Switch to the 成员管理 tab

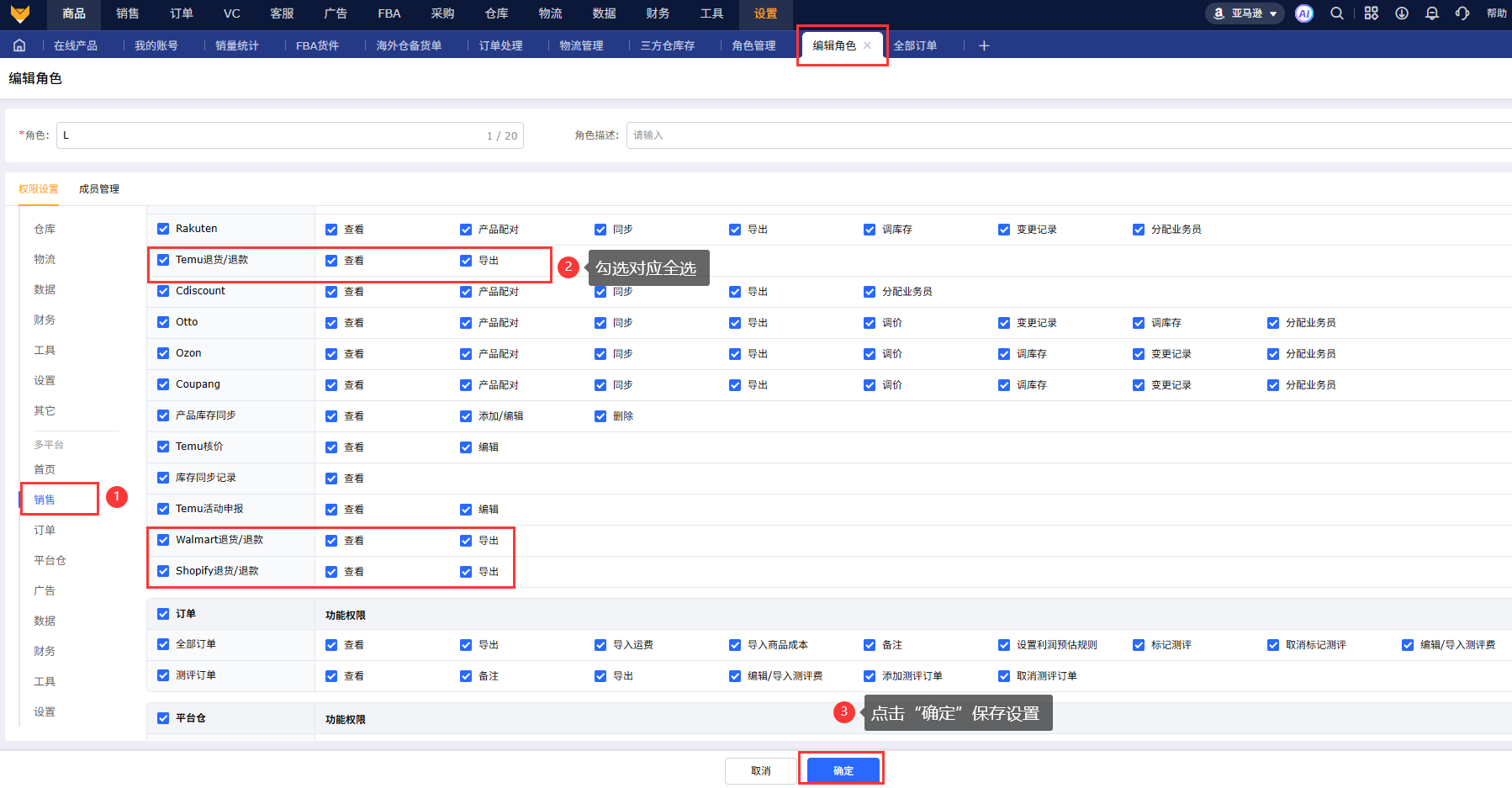click(99, 189)
